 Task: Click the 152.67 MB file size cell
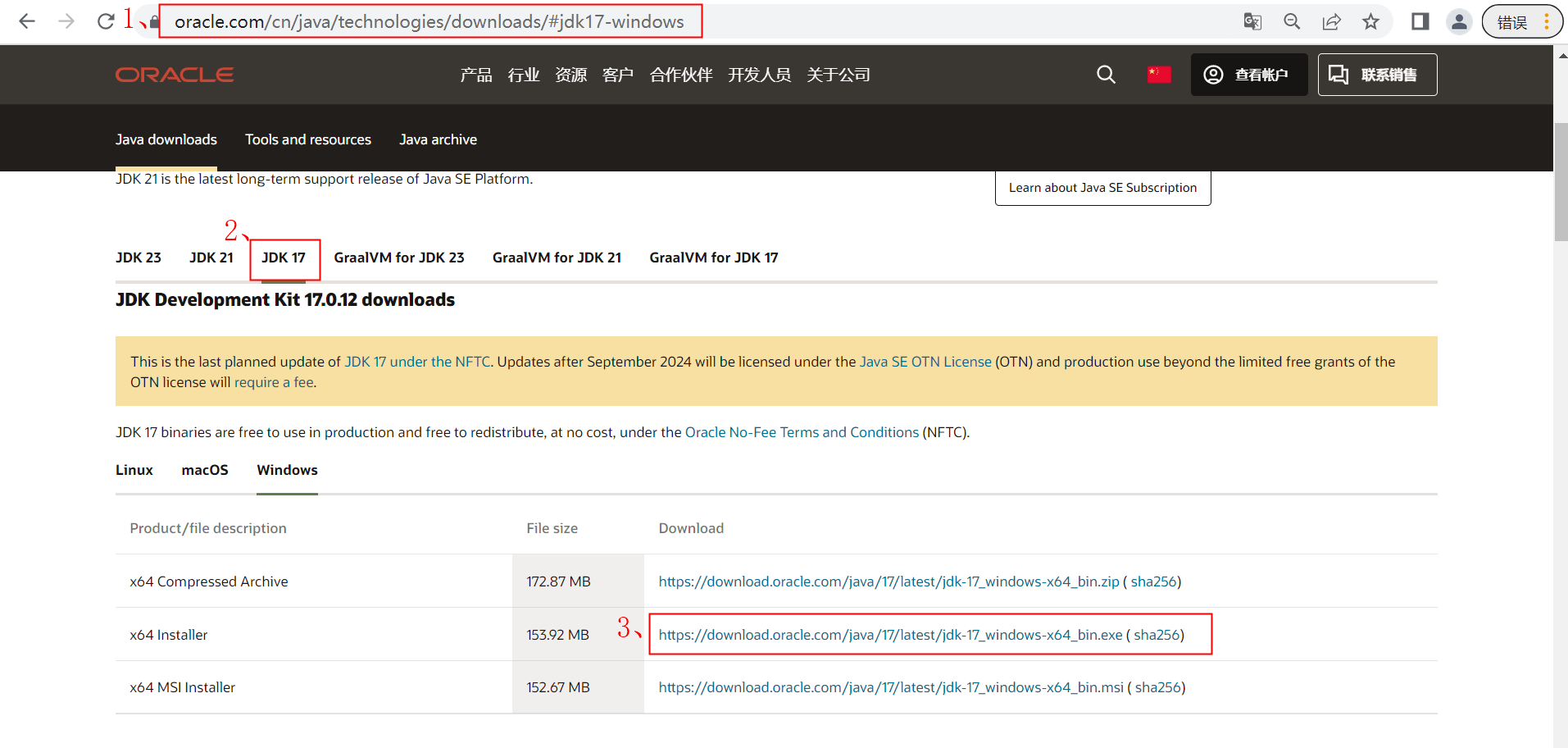(578, 687)
